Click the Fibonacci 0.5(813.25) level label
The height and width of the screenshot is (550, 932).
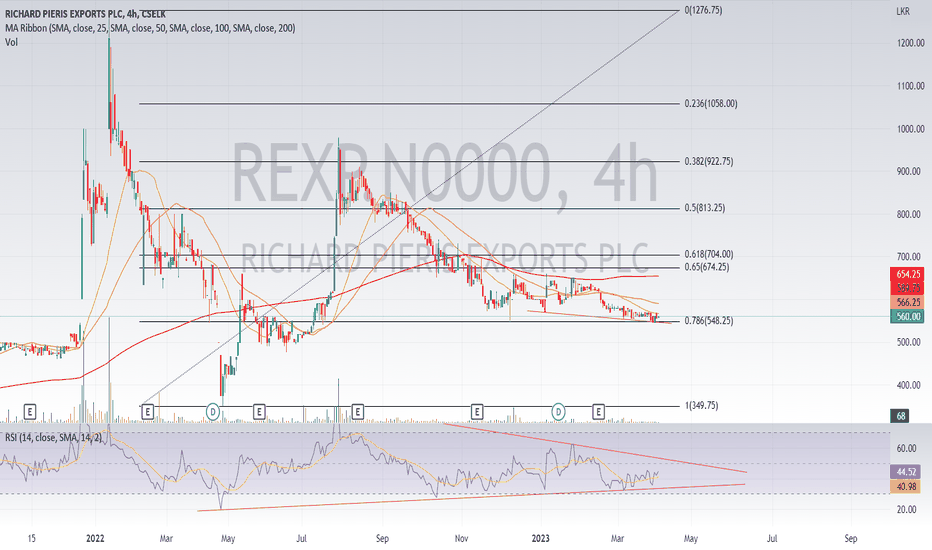704,208
